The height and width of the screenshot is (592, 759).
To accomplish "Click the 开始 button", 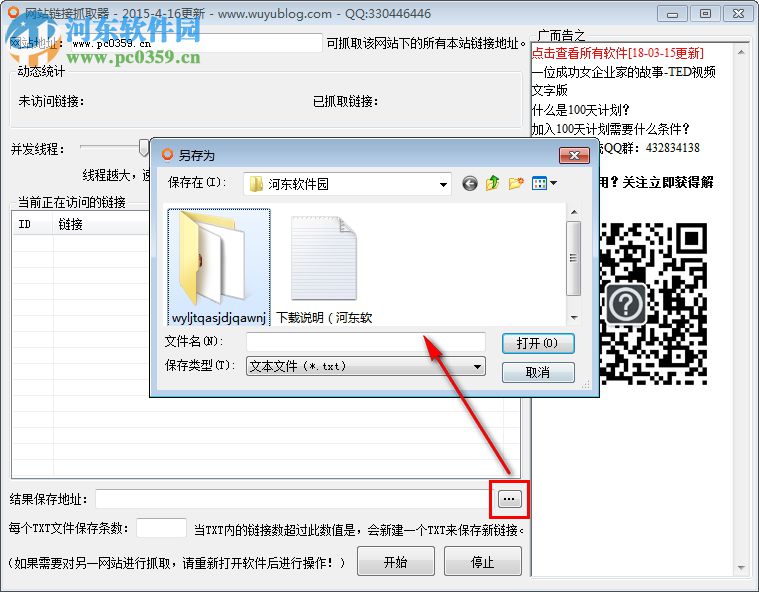I will [395, 562].
